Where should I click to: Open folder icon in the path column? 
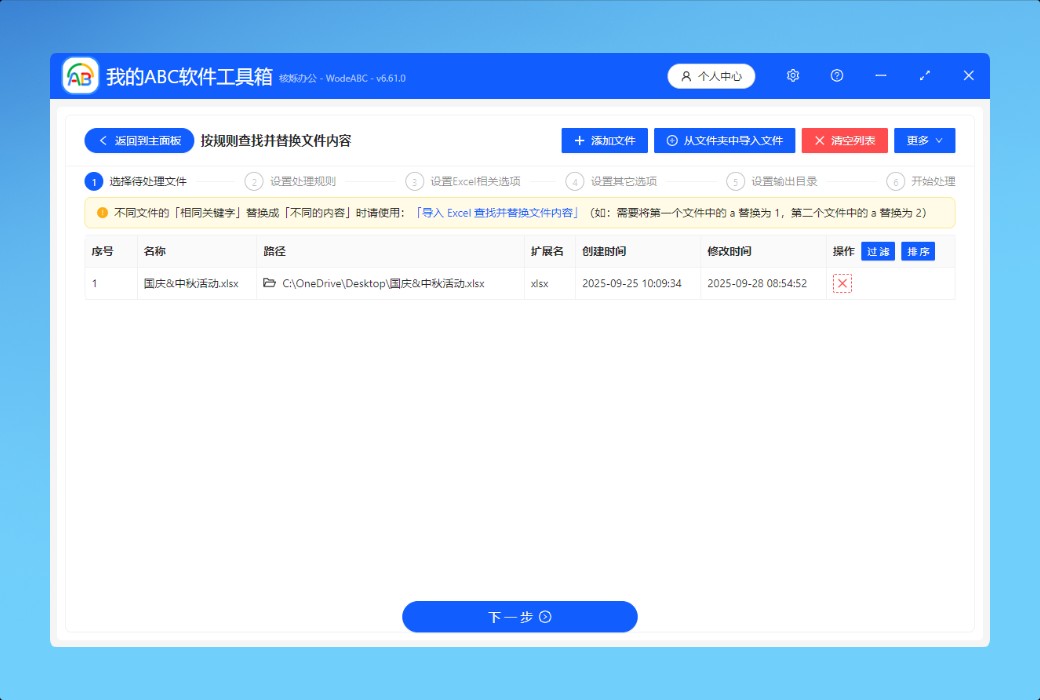pyautogui.click(x=269, y=284)
